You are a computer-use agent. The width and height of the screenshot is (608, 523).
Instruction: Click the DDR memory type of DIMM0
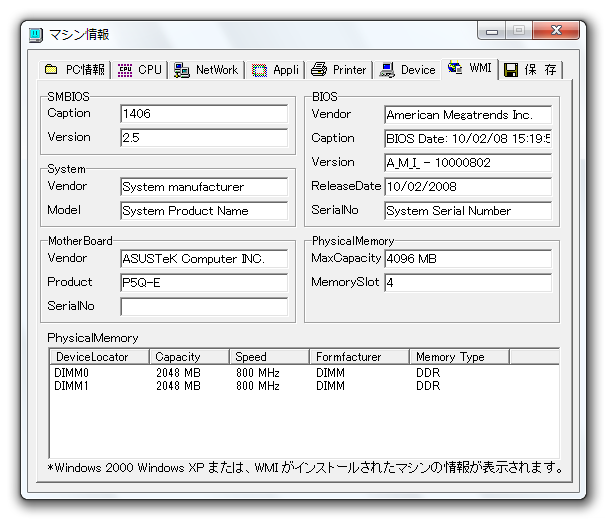coord(428,373)
